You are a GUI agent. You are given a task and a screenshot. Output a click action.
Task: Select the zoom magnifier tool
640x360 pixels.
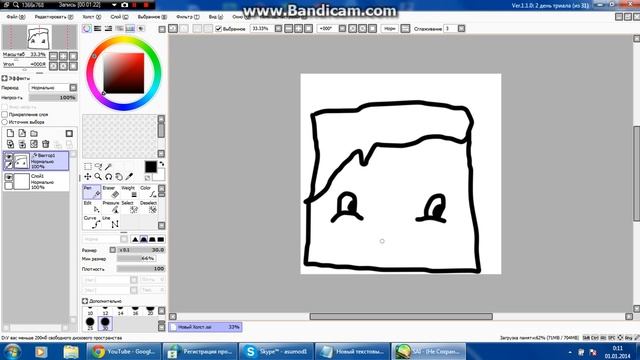(98, 177)
